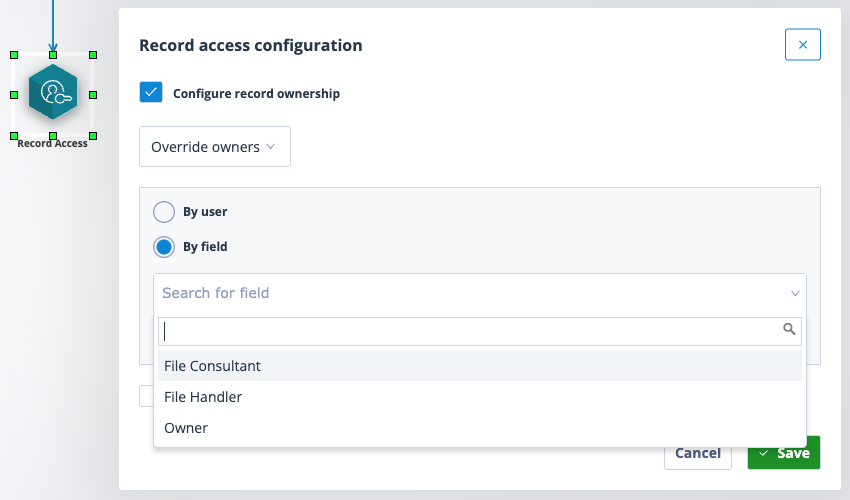Open the Override owners dropdown
The height and width of the screenshot is (500, 850).
pos(215,146)
